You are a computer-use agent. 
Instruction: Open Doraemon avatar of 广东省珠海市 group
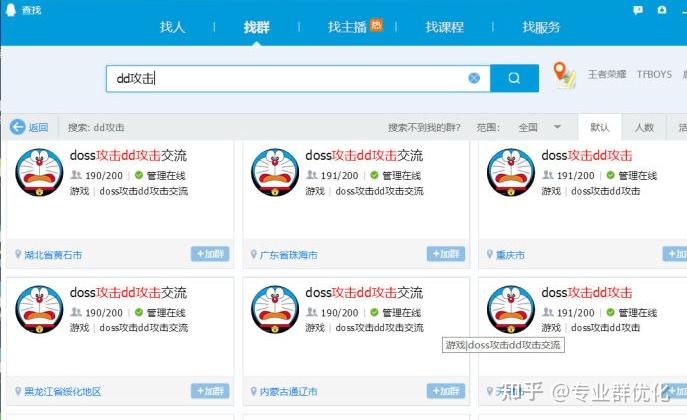coord(275,172)
